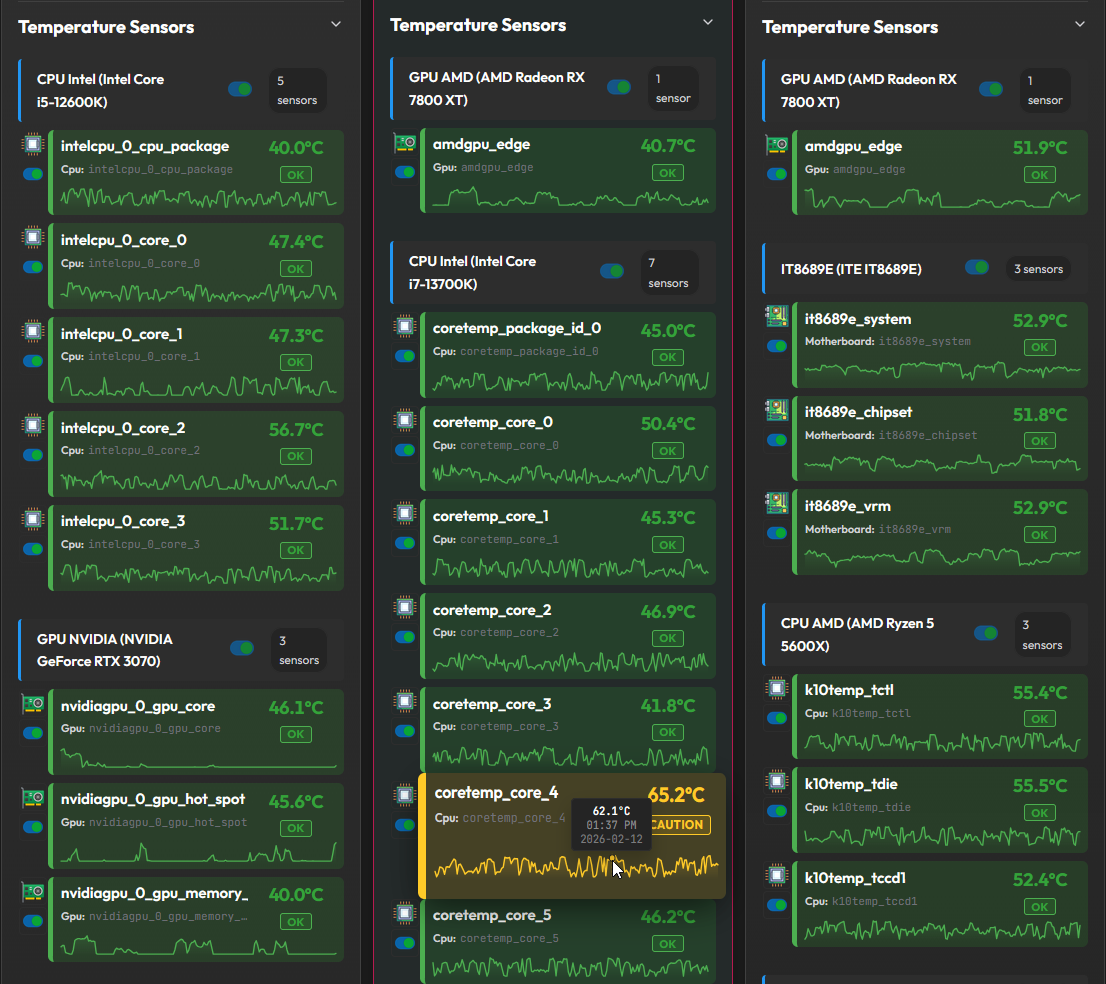Click the 46.2°C reading on coretemp_core_5
The width and height of the screenshot is (1106, 984).
tap(668, 917)
